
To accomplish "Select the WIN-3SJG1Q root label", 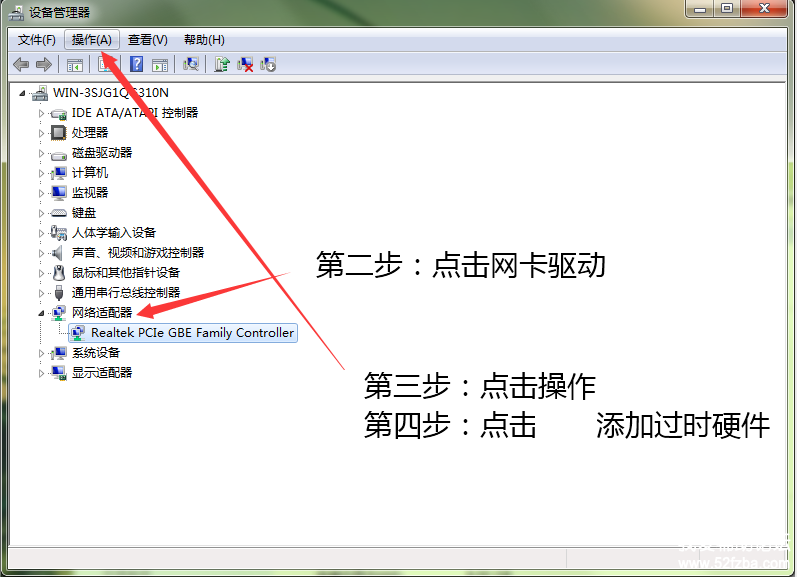I will pyautogui.click(x=111, y=93).
